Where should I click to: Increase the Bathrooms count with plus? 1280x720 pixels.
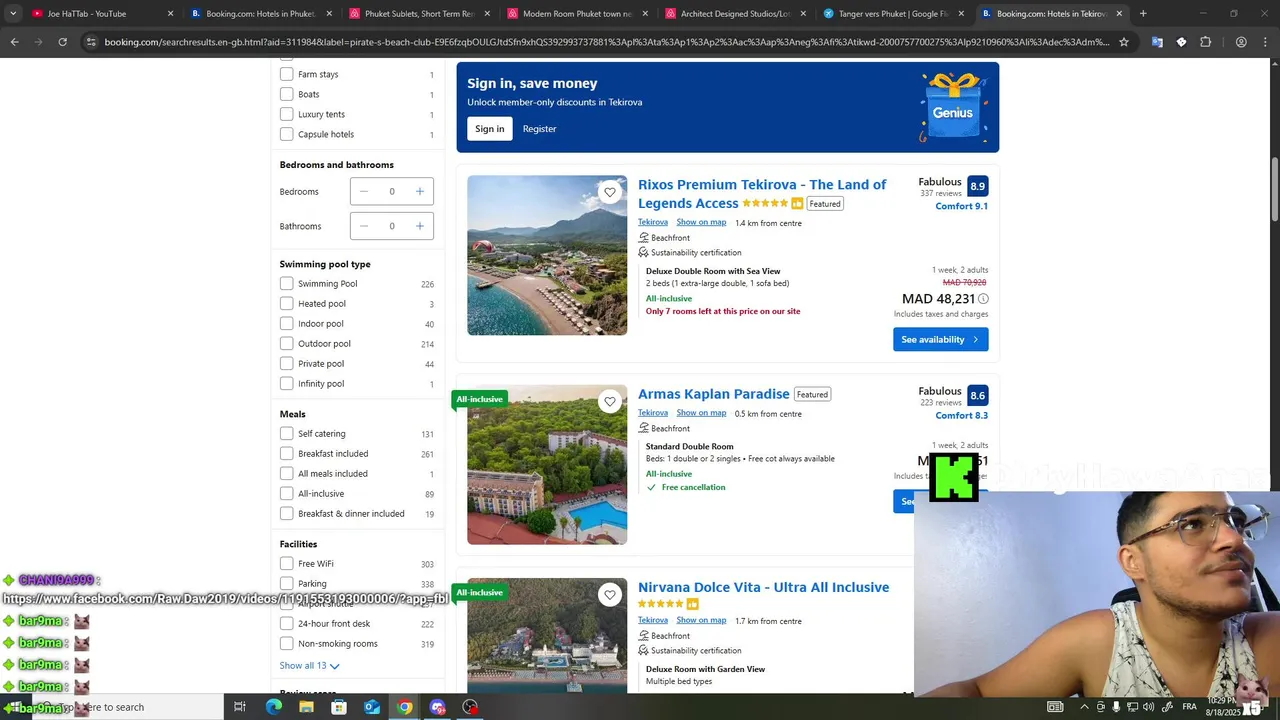[420, 226]
